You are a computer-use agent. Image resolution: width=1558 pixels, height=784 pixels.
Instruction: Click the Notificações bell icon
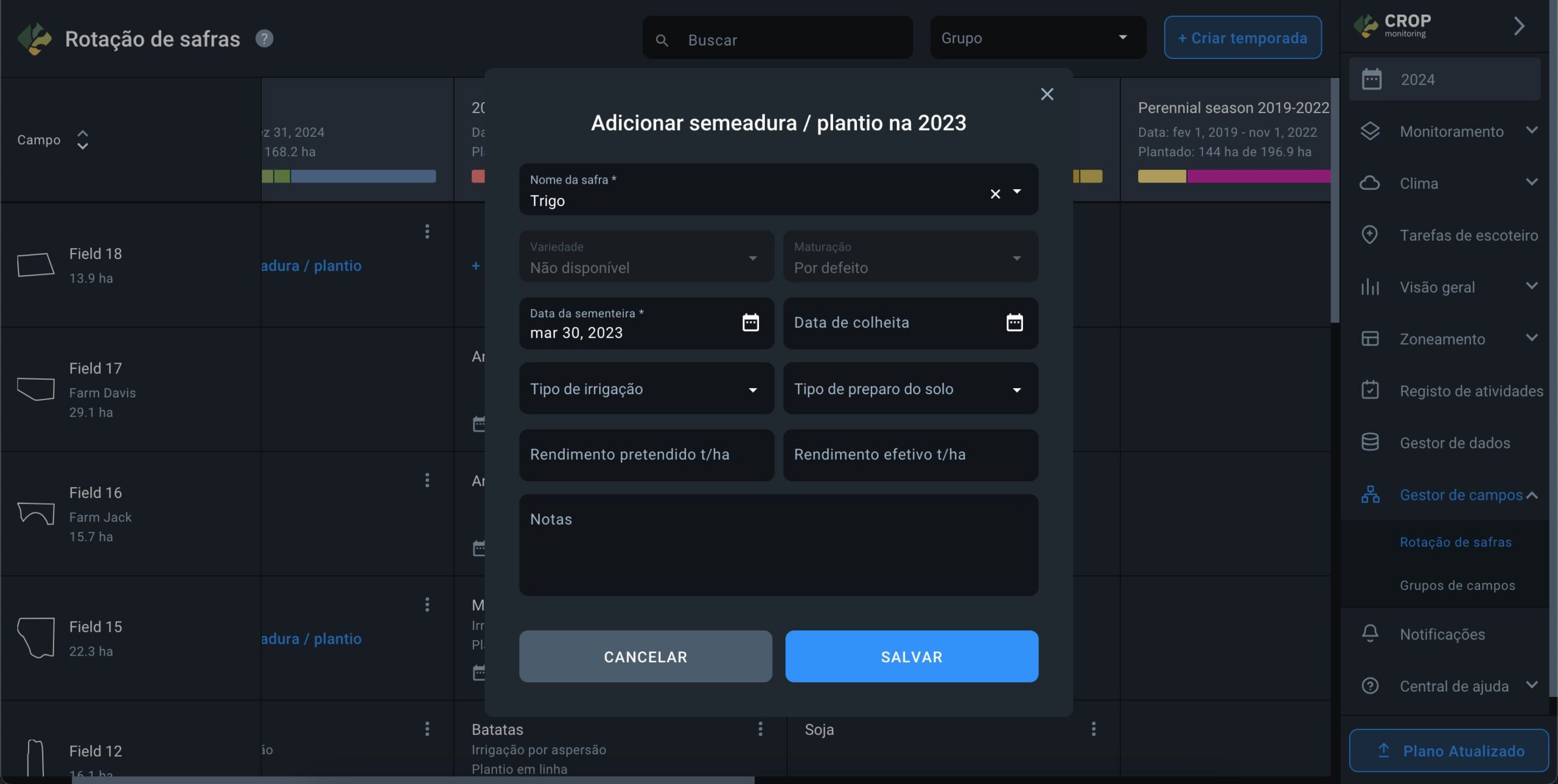[x=1370, y=634]
